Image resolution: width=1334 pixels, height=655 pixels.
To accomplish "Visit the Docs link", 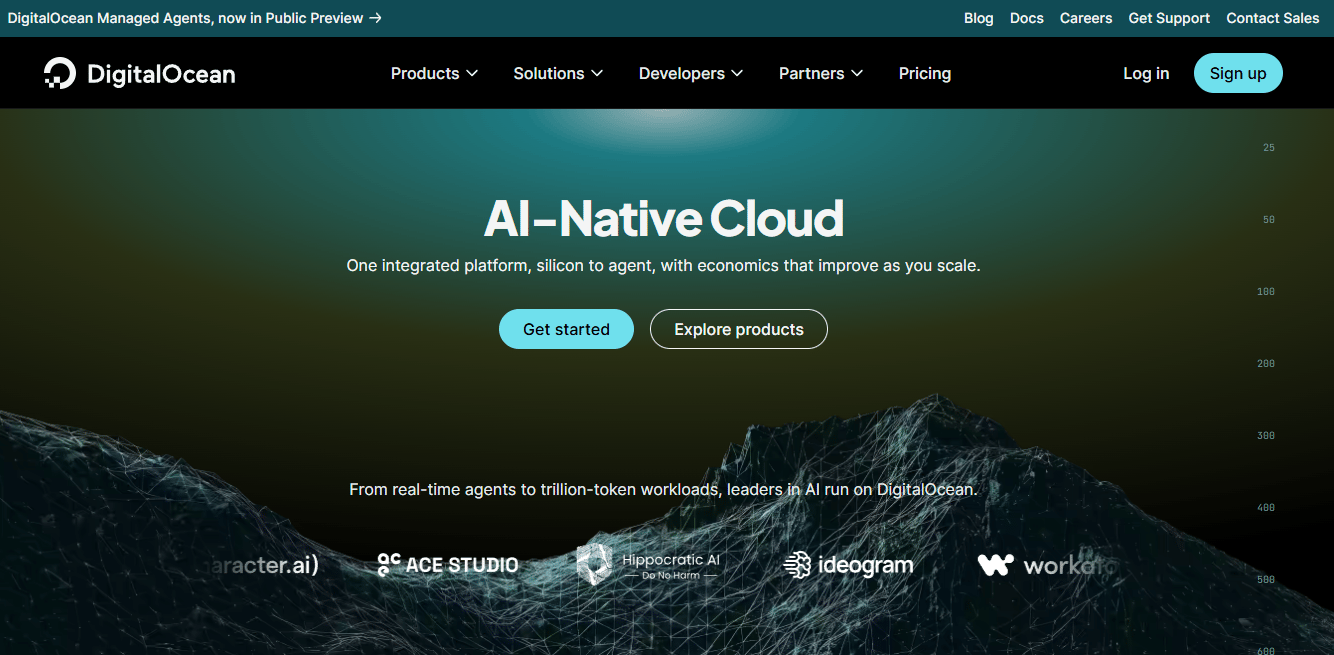I will [x=1027, y=18].
